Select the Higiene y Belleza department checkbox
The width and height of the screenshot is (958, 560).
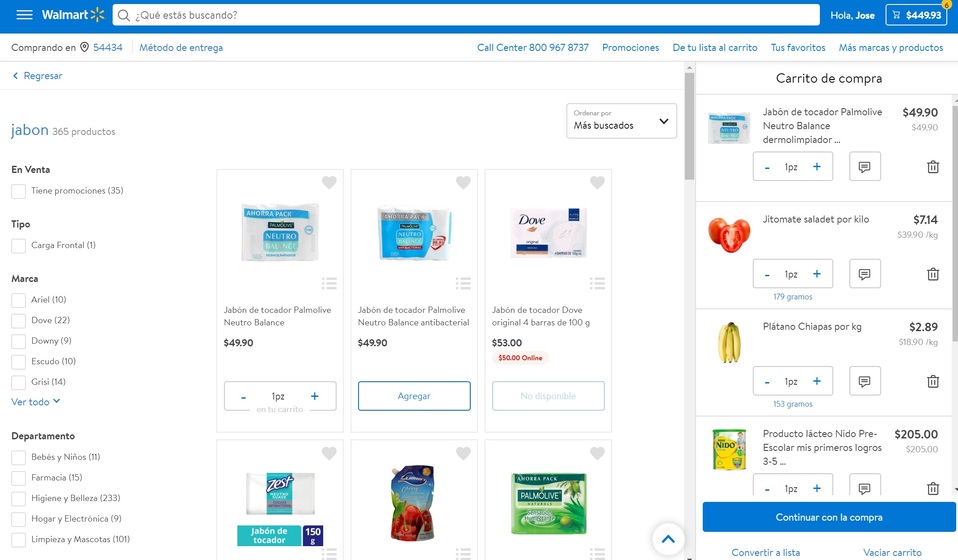[x=18, y=498]
